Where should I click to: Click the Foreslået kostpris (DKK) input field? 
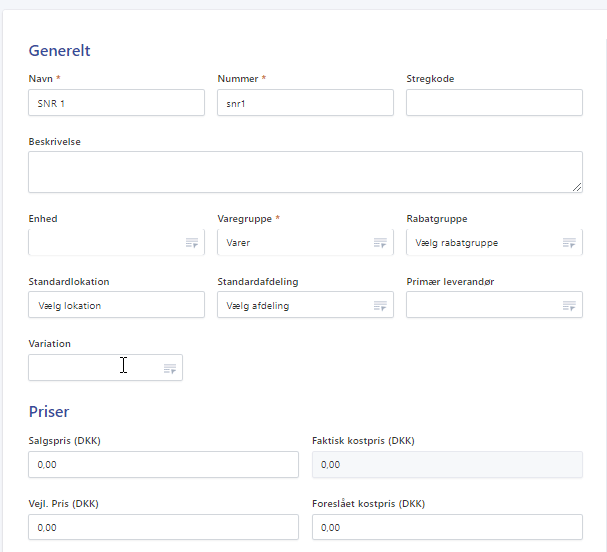pos(447,527)
